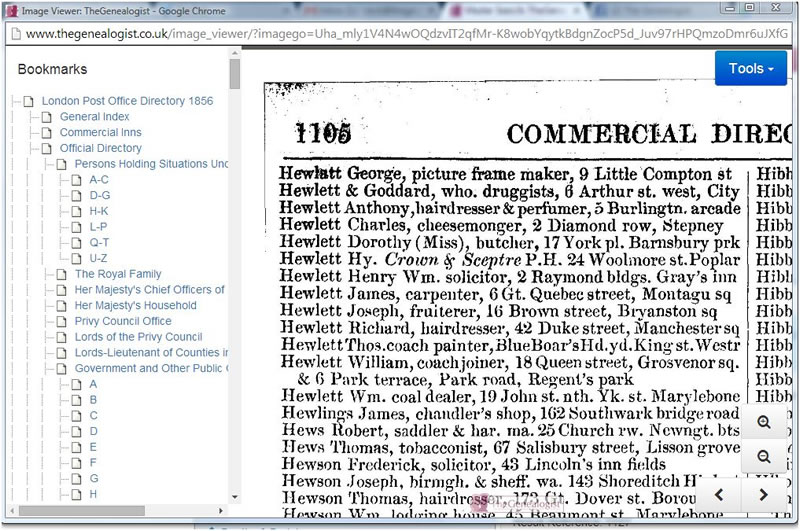This screenshot has height=531, width=800.
Task: Open Privy Council Office bookmark
Action: tap(123, 321)
